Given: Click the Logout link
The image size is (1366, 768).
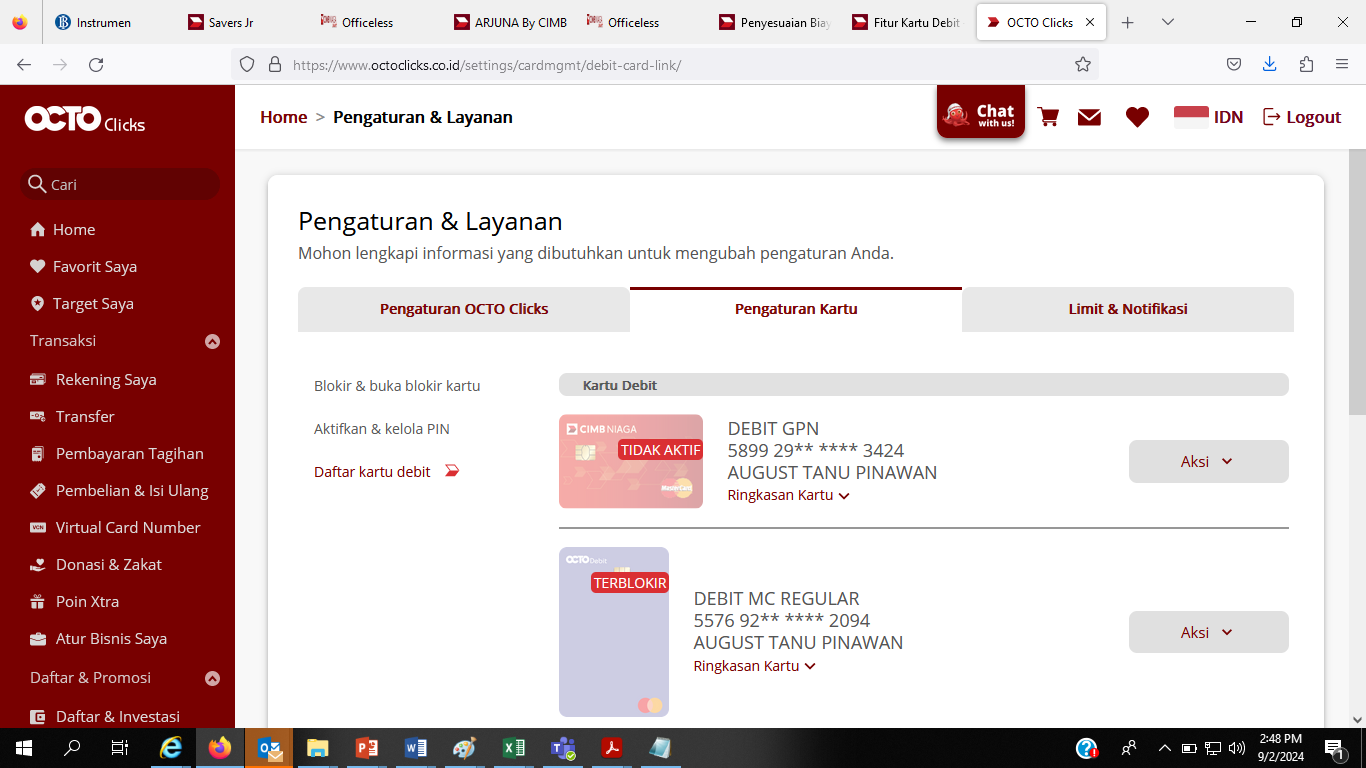Looking at the screenshot, I should (x=1302, y=117).
